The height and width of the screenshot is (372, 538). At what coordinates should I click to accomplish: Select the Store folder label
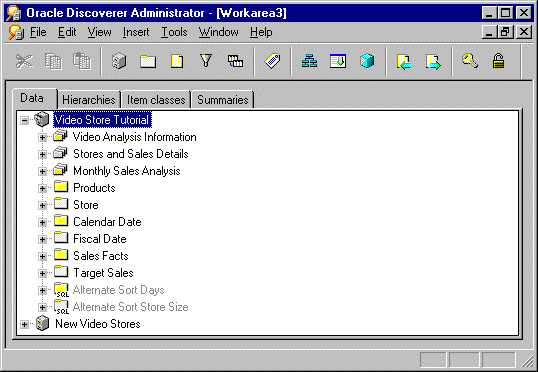(86, 205)
